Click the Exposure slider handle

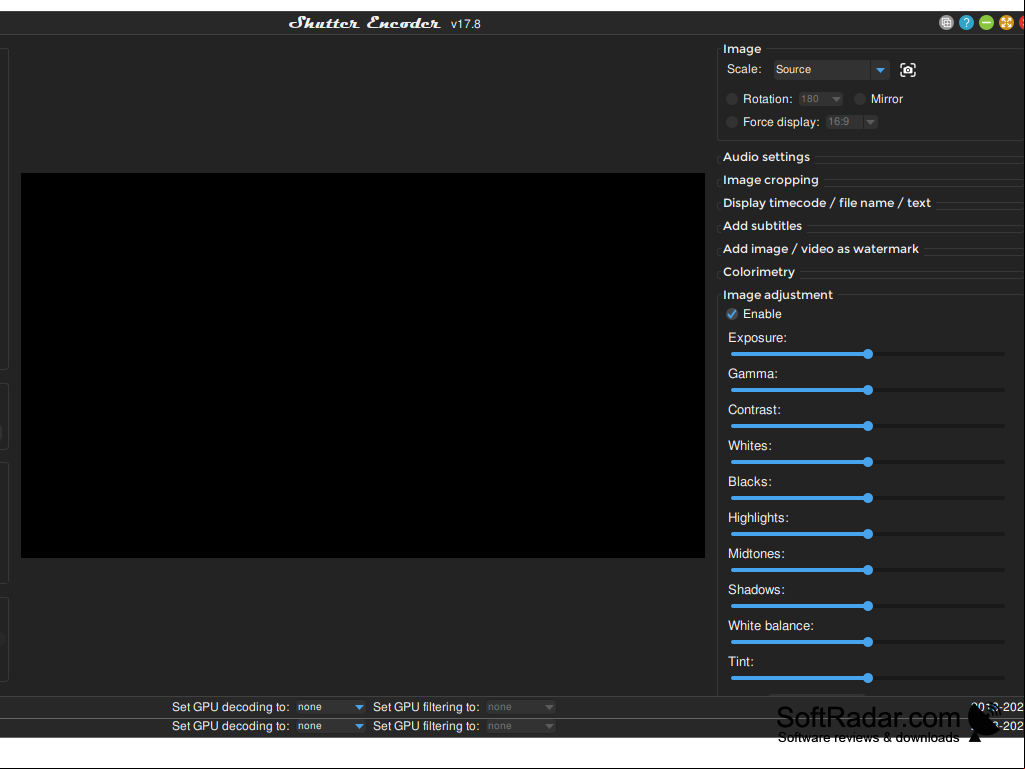[868, 354]
